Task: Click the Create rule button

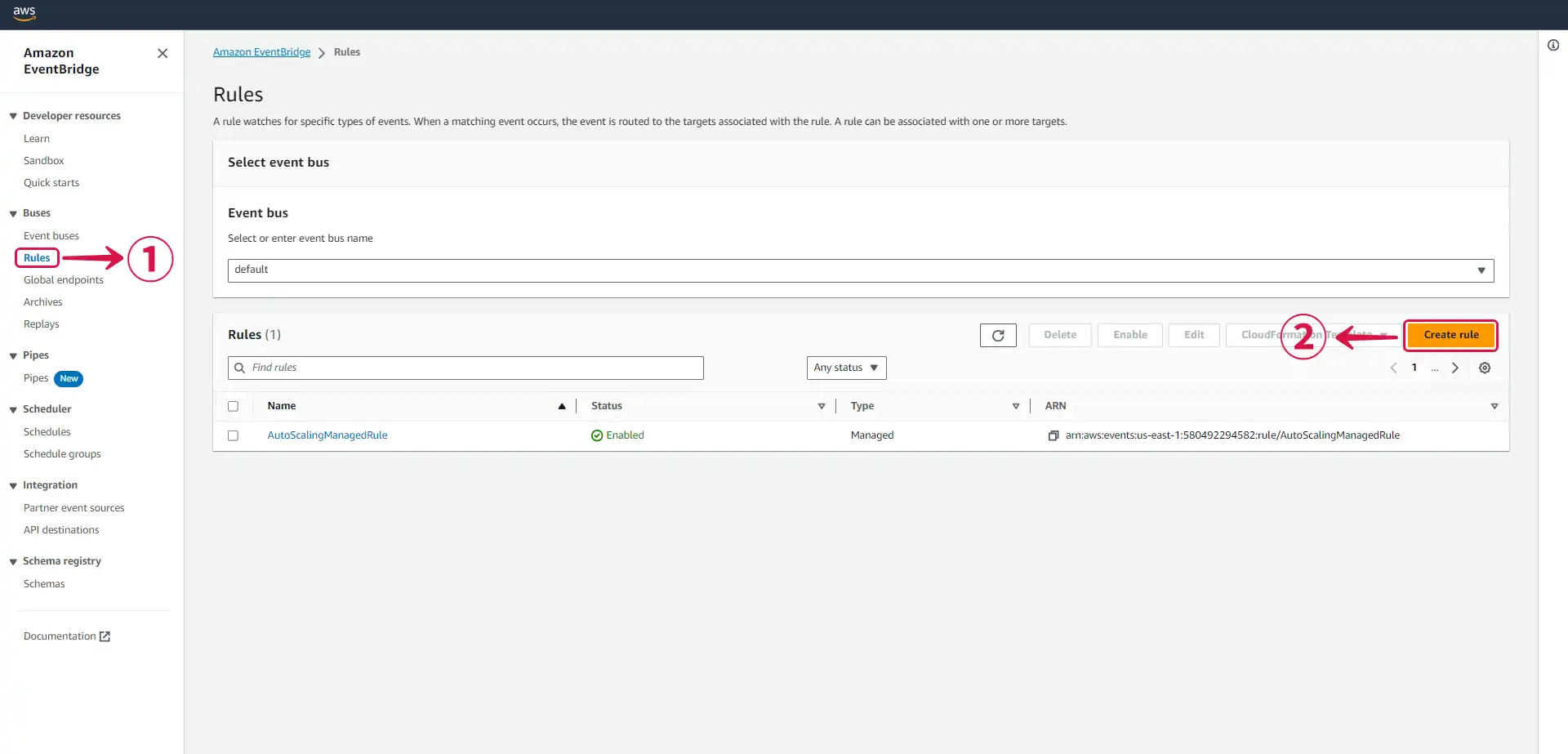Action: click(1451, 335)
